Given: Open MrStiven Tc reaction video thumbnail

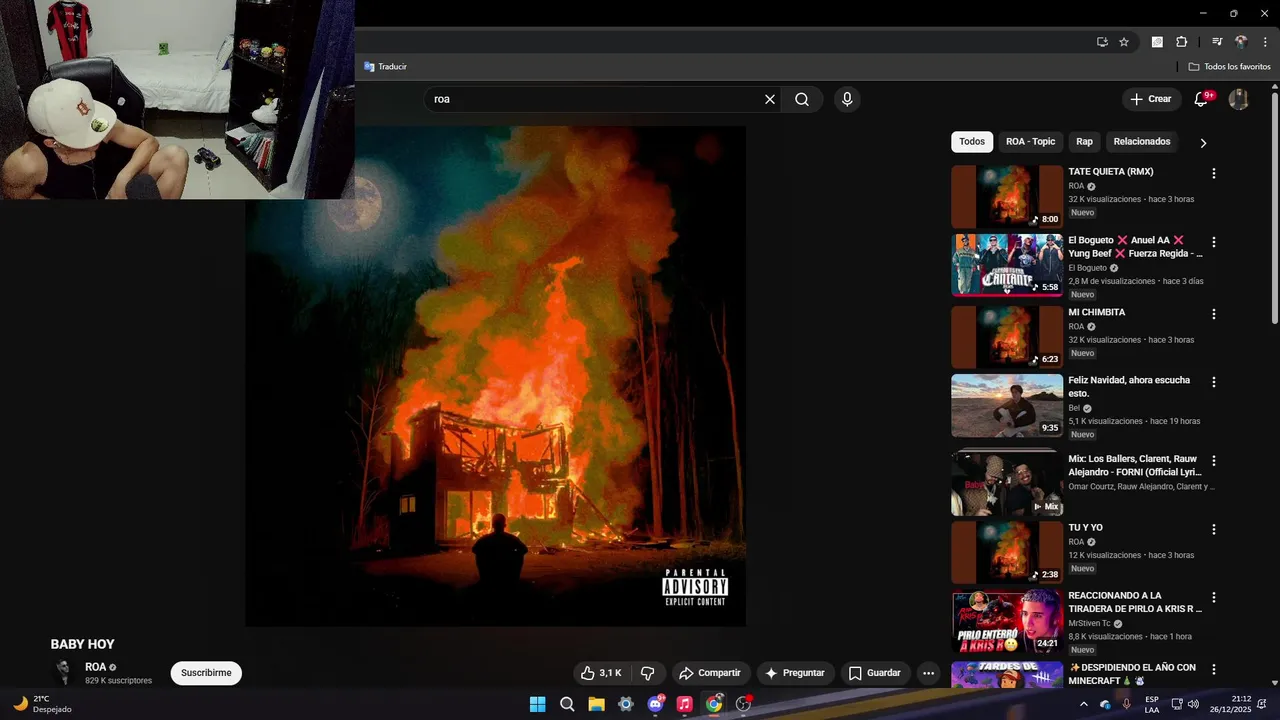Looking at the screenshot, I should (1007, 621).
